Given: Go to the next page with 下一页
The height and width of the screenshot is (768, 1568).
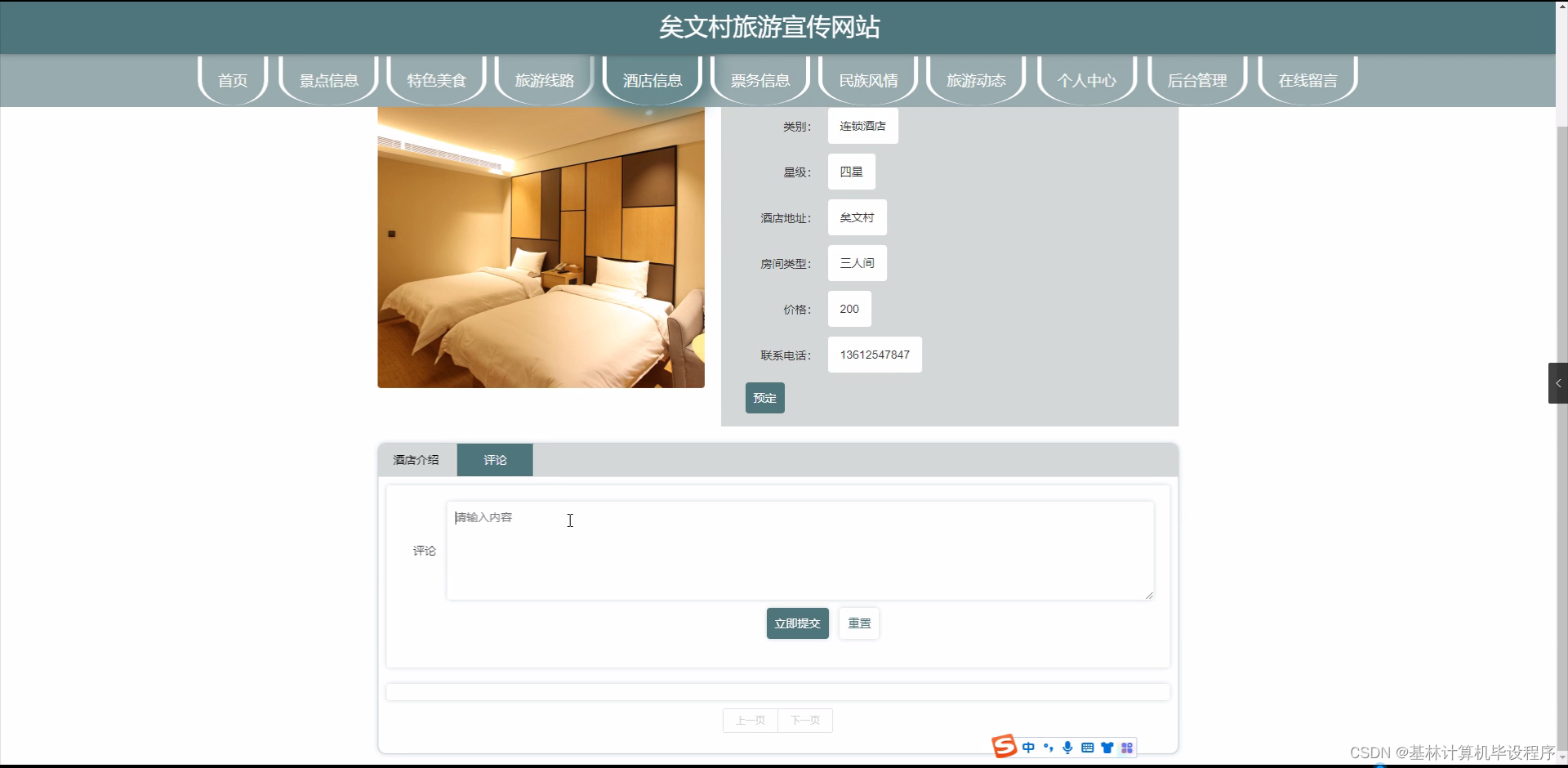Looking at the screenshot, I should [x=805, y=720].
